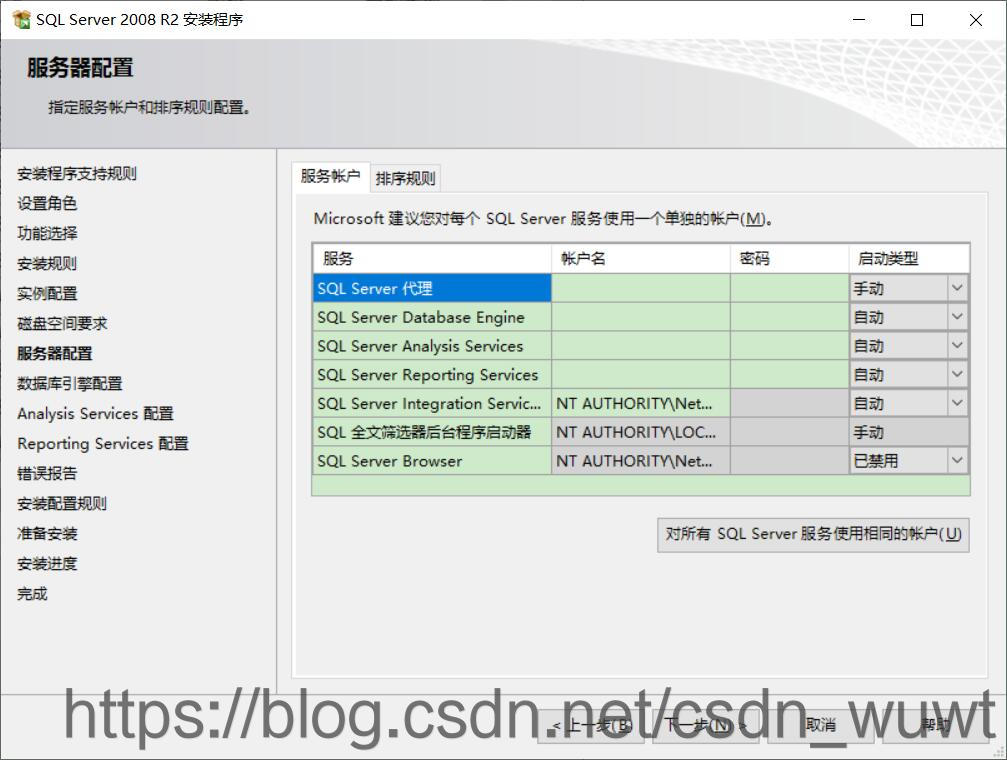
Task: Select the SQL Server 代理 service row
Action: (x=432, y=288)
